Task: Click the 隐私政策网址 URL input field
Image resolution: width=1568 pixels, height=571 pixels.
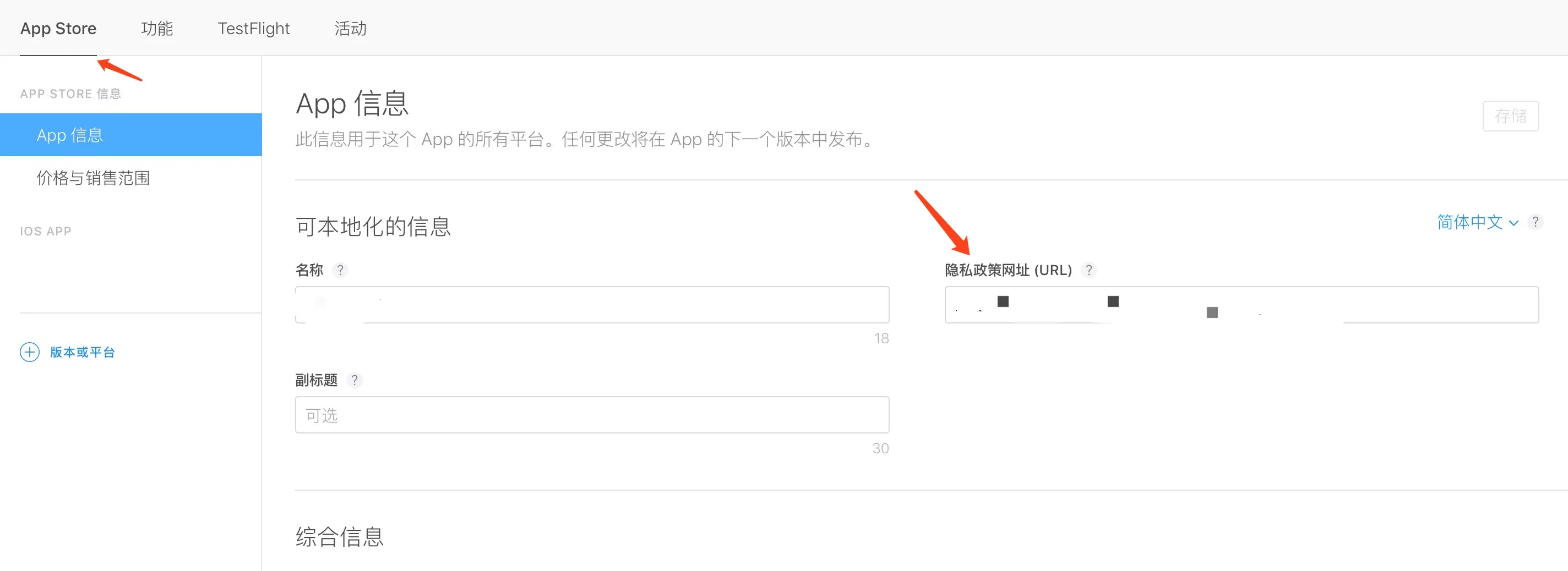Action: click(x=1241, y=305)
